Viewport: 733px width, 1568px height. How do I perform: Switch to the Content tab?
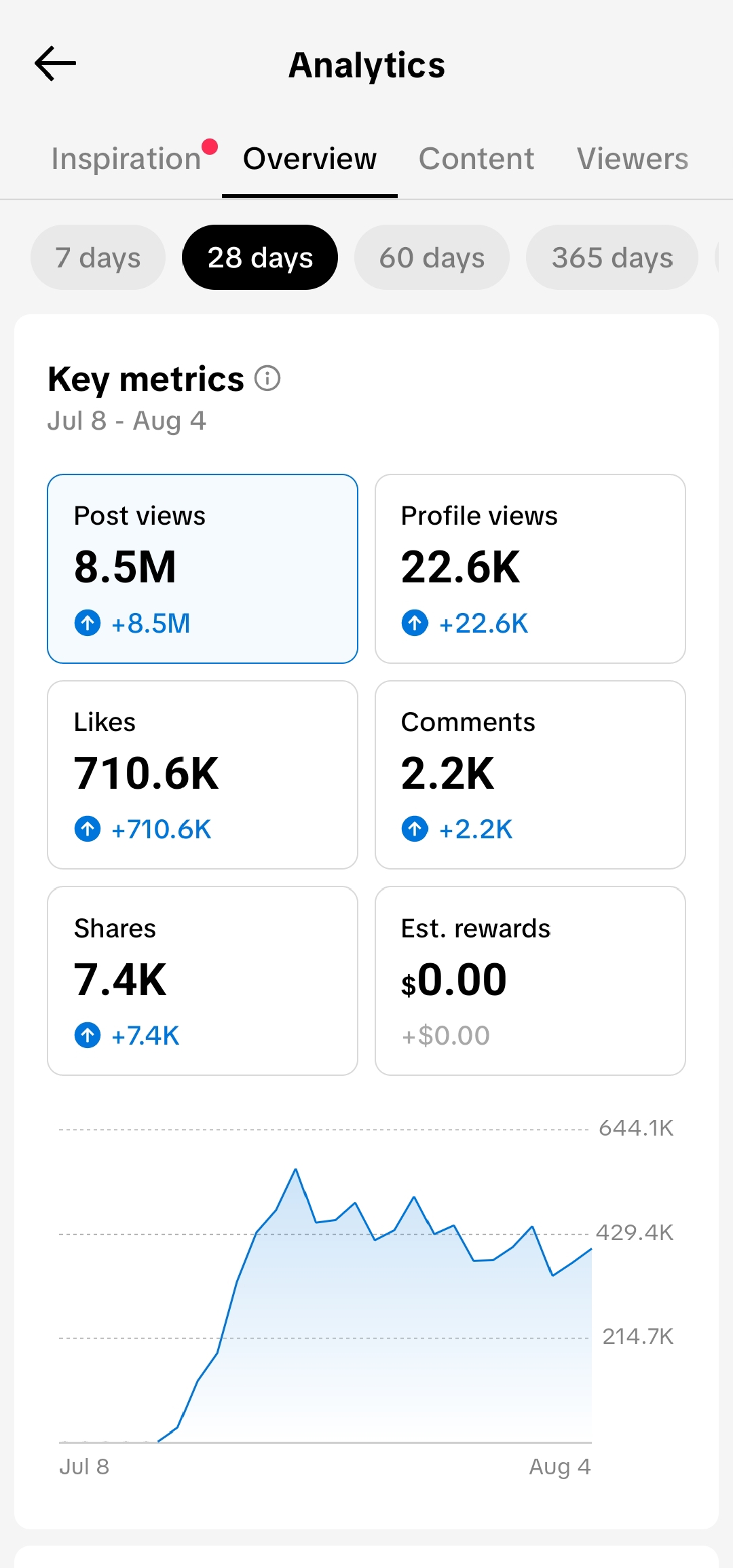(476, 159)
